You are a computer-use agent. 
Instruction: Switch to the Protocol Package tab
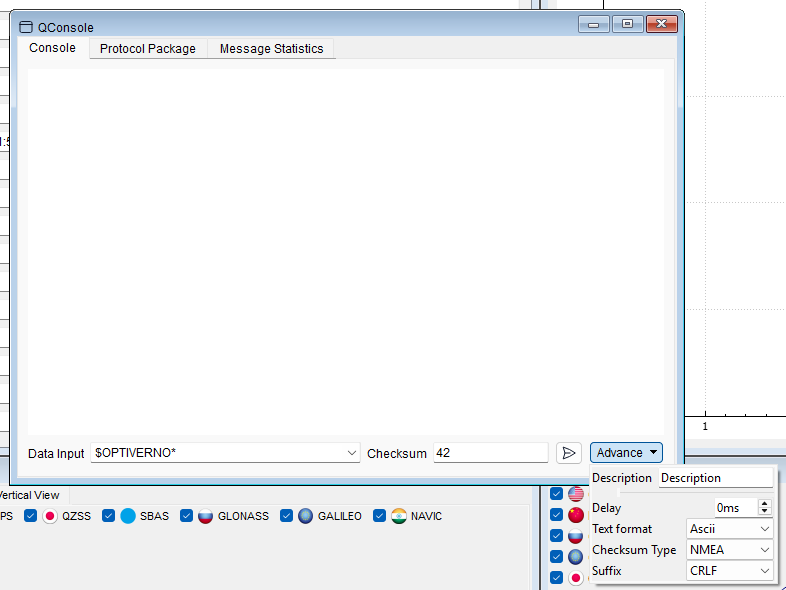[x=148, y=49]
